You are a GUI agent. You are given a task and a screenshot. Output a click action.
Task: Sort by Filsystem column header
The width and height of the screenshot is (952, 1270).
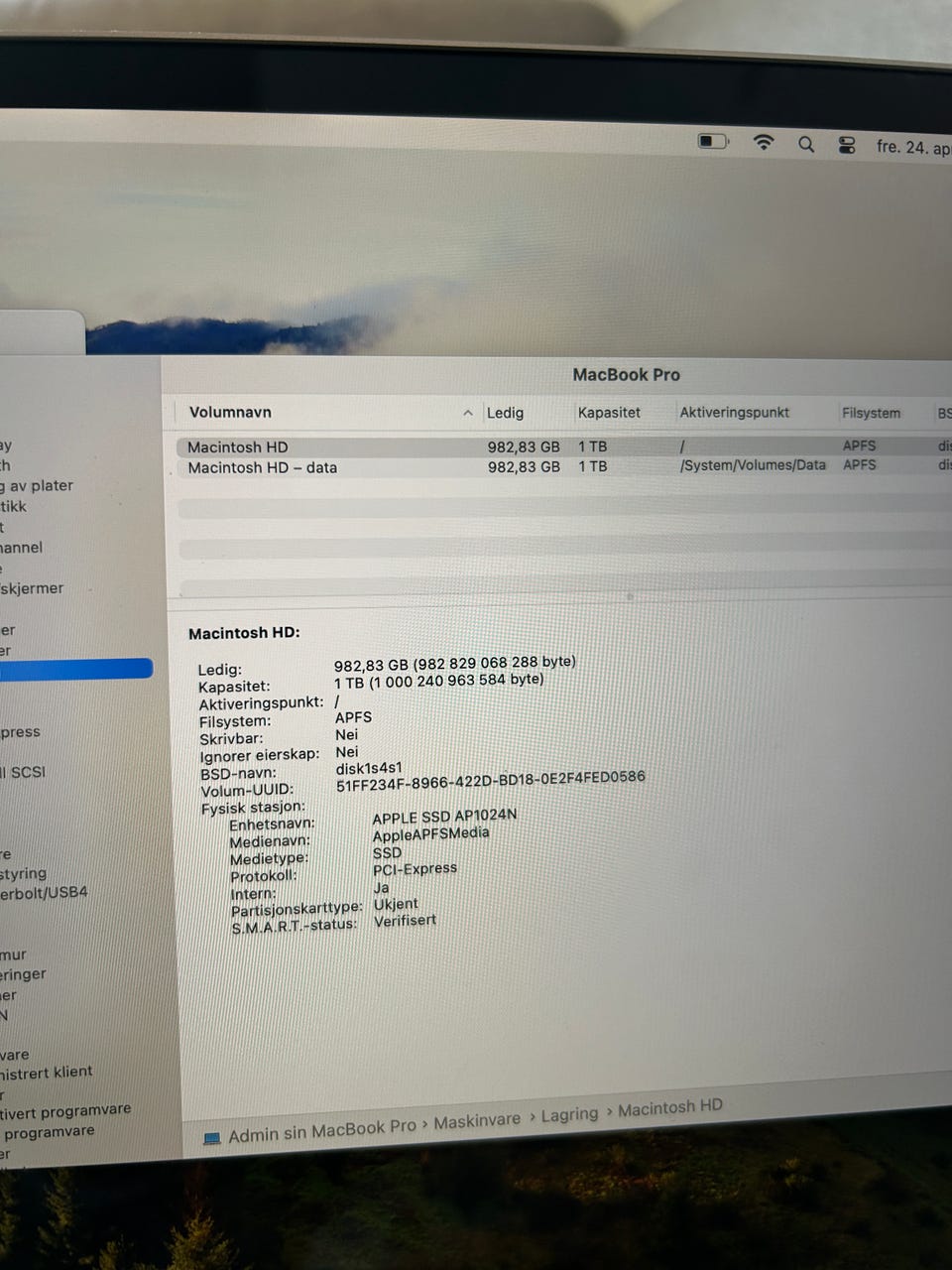point(871,413)
